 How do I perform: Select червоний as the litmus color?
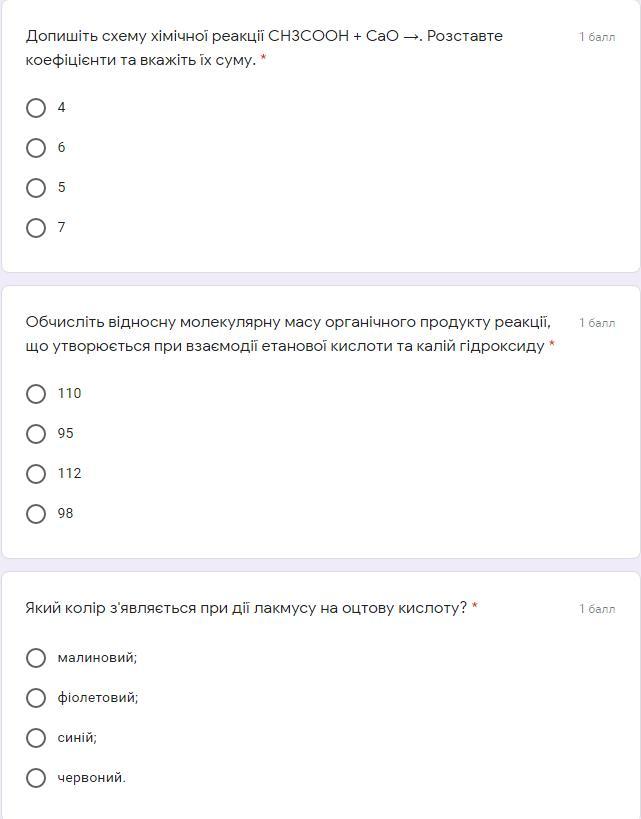[36, 778]
